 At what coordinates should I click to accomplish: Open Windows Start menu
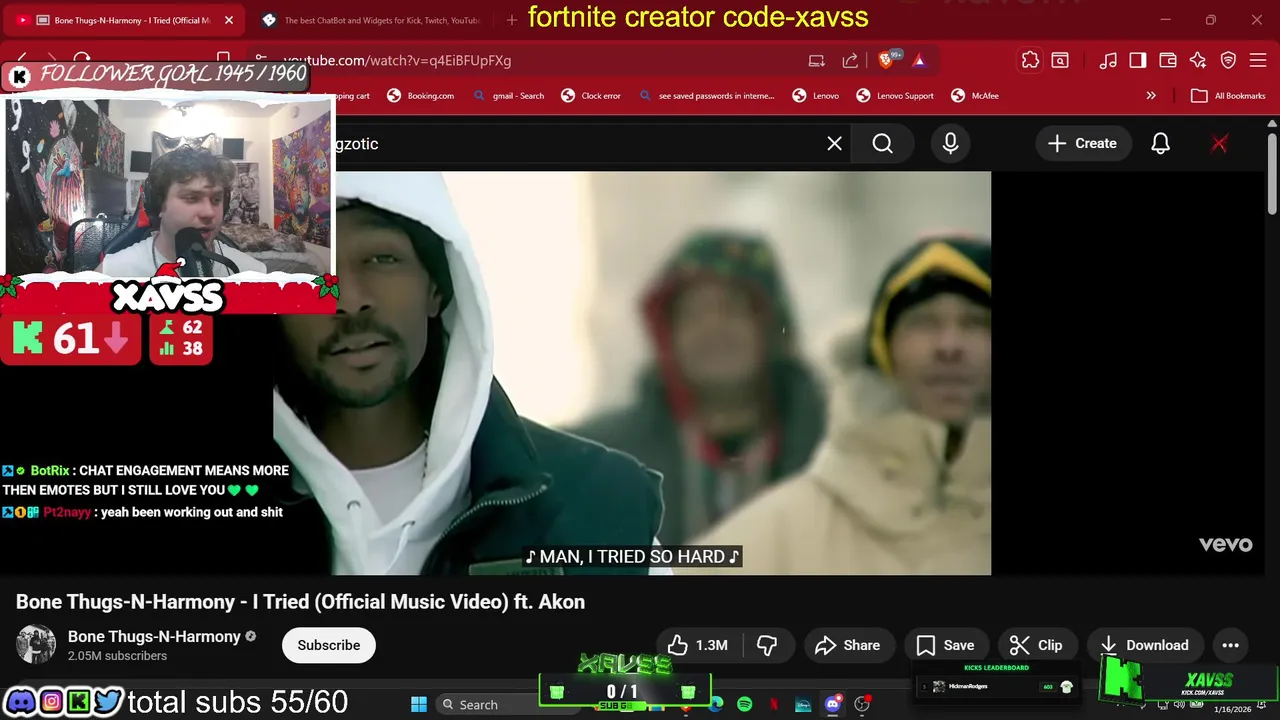(419, 704)
